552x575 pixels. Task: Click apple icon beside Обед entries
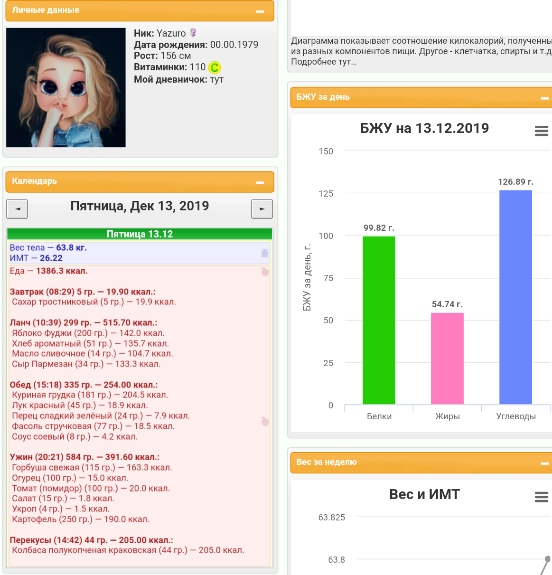(x=264, y=421)
